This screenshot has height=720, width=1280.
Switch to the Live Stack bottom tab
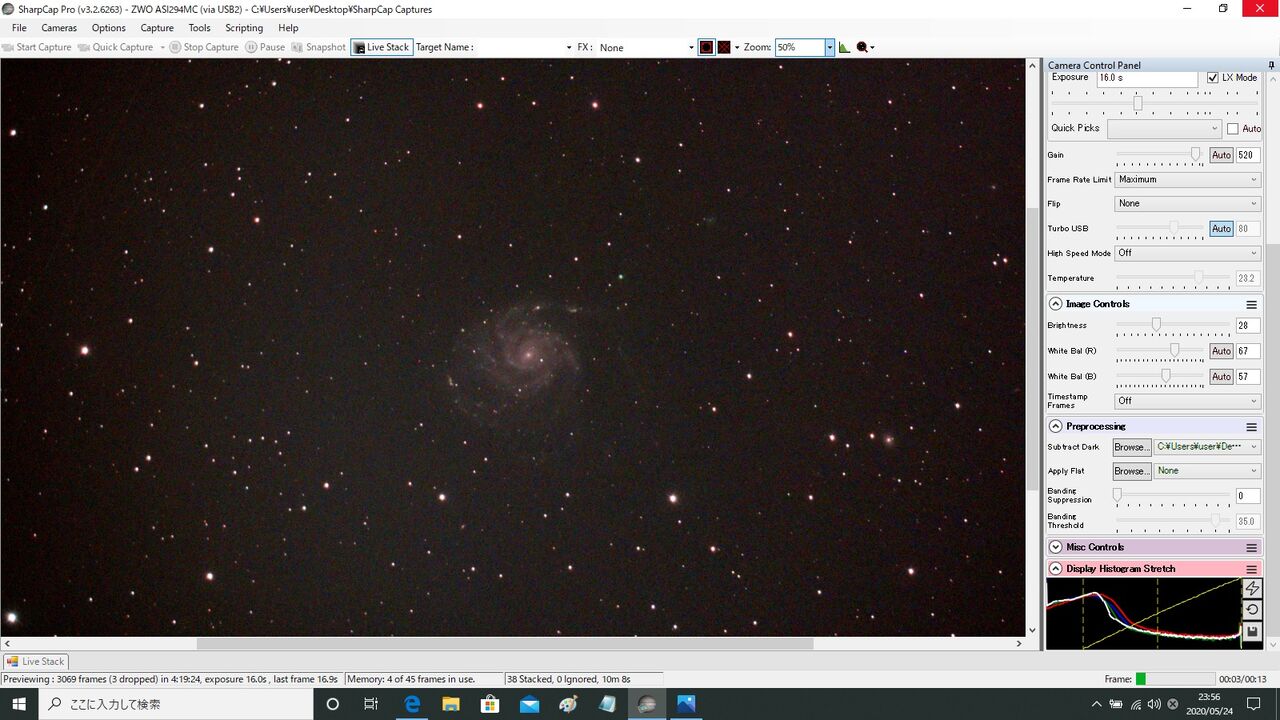coord(35,661)
